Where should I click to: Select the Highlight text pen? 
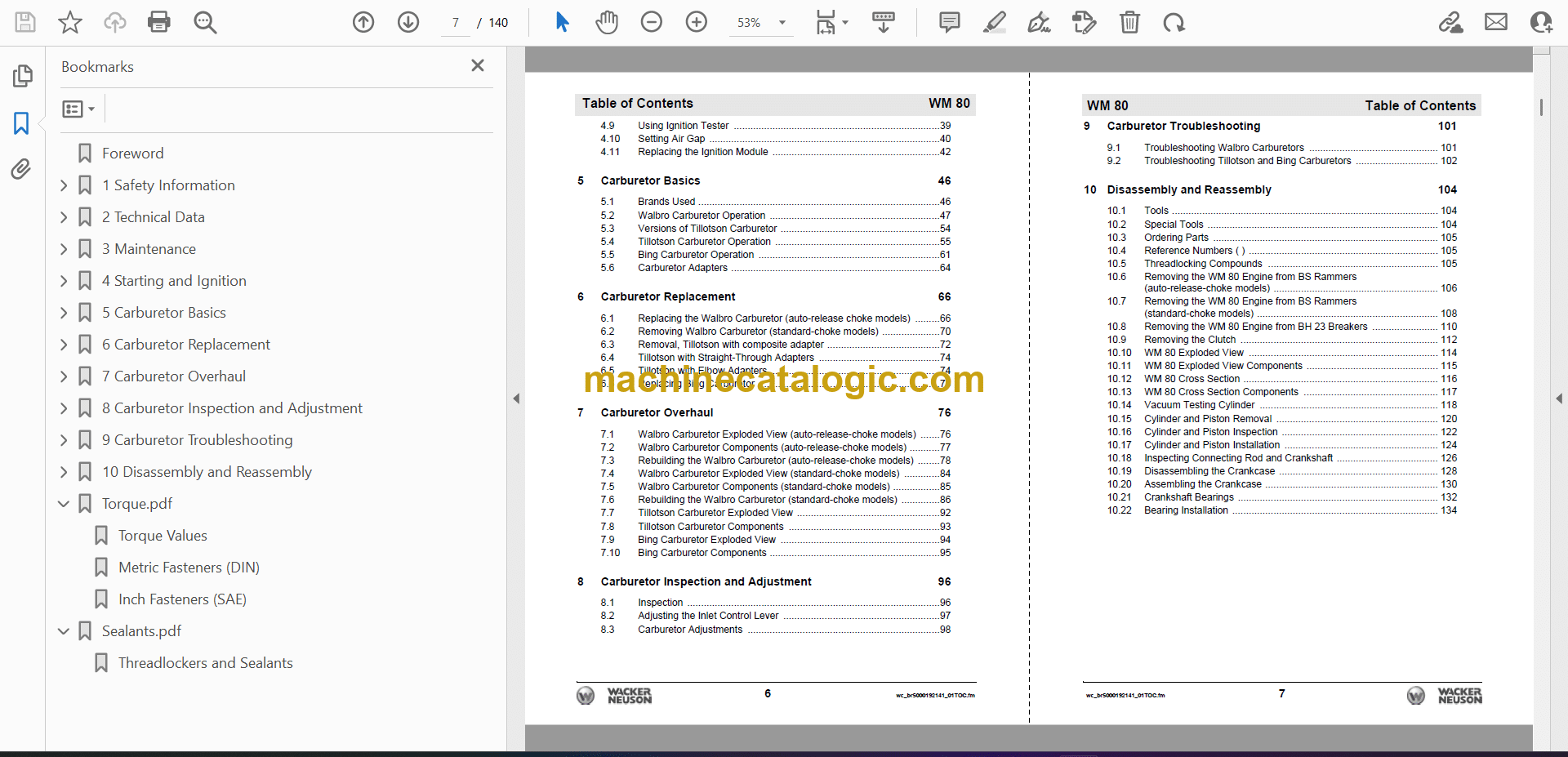994,22
